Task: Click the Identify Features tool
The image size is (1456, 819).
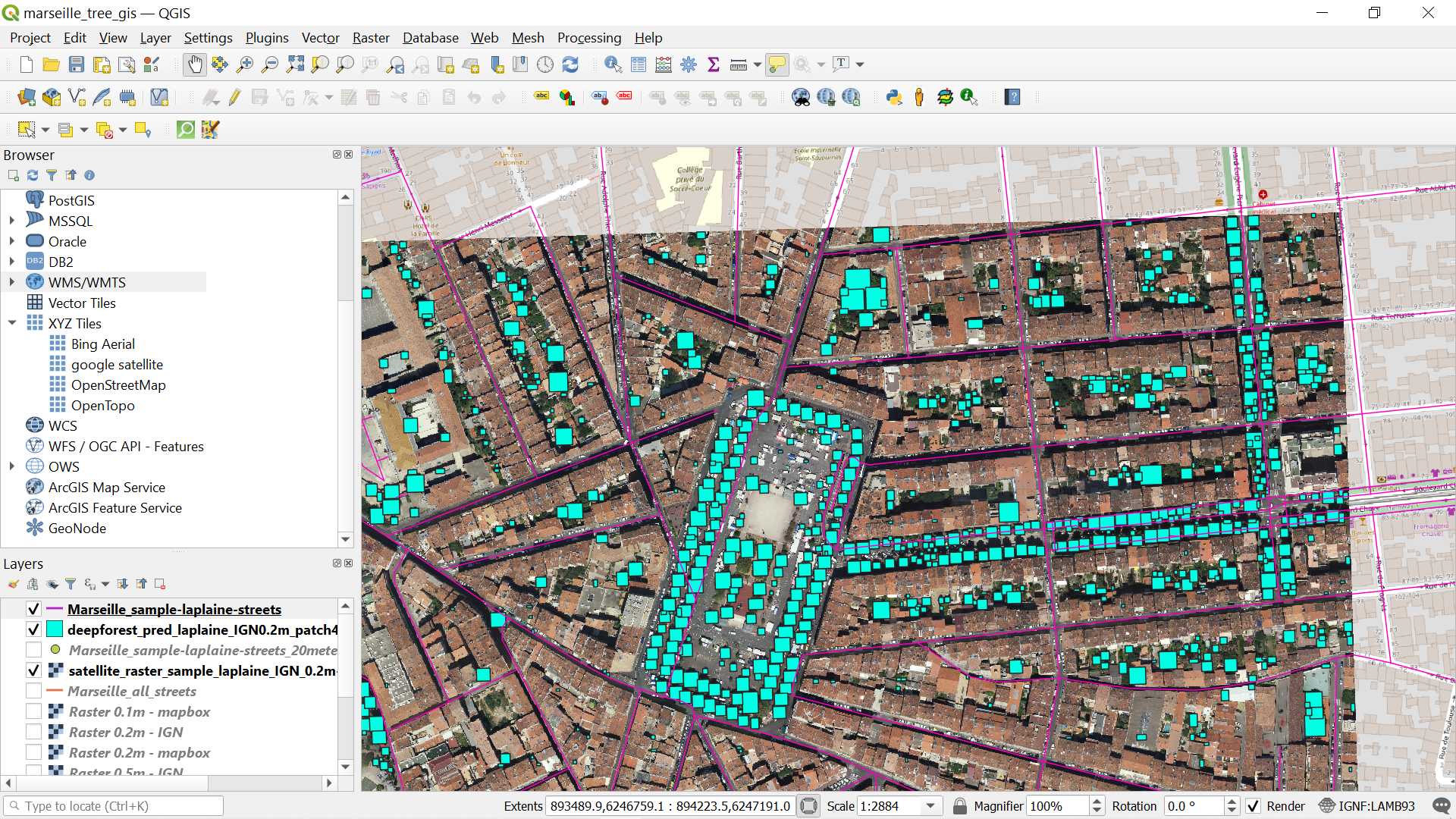Action: (613, 64)
